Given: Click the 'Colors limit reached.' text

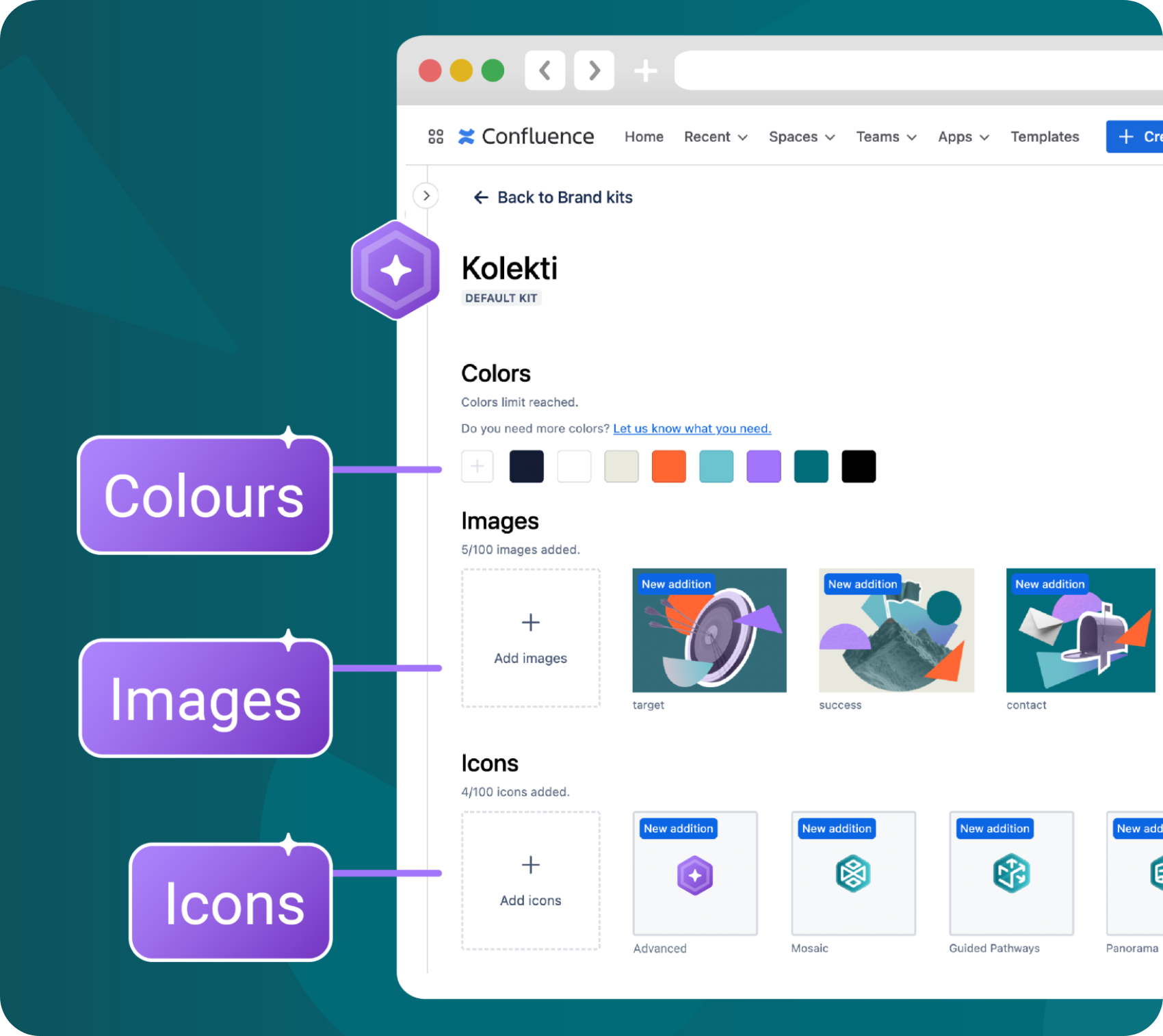Looking at the screenshot, I should pyautogui.click(x=520, y=402).
